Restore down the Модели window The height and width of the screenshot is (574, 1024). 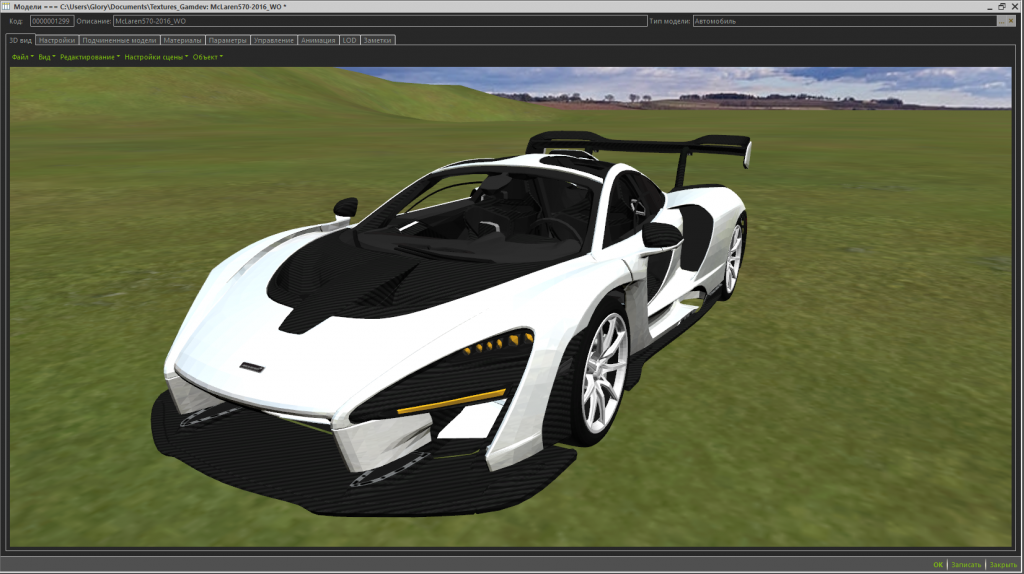pyautogui.click(x=1001, y=6)
